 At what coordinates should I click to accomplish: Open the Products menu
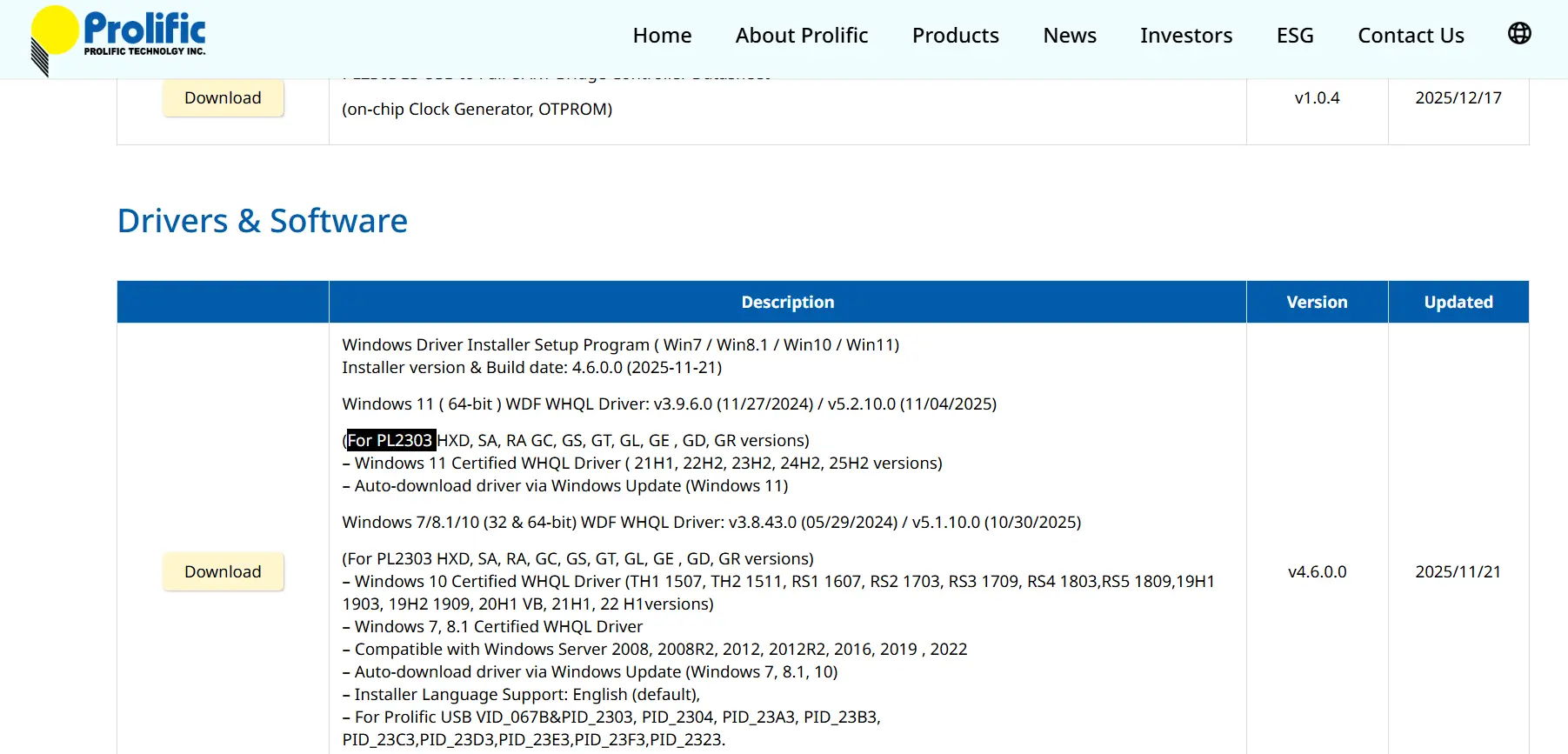click(955, 36)
